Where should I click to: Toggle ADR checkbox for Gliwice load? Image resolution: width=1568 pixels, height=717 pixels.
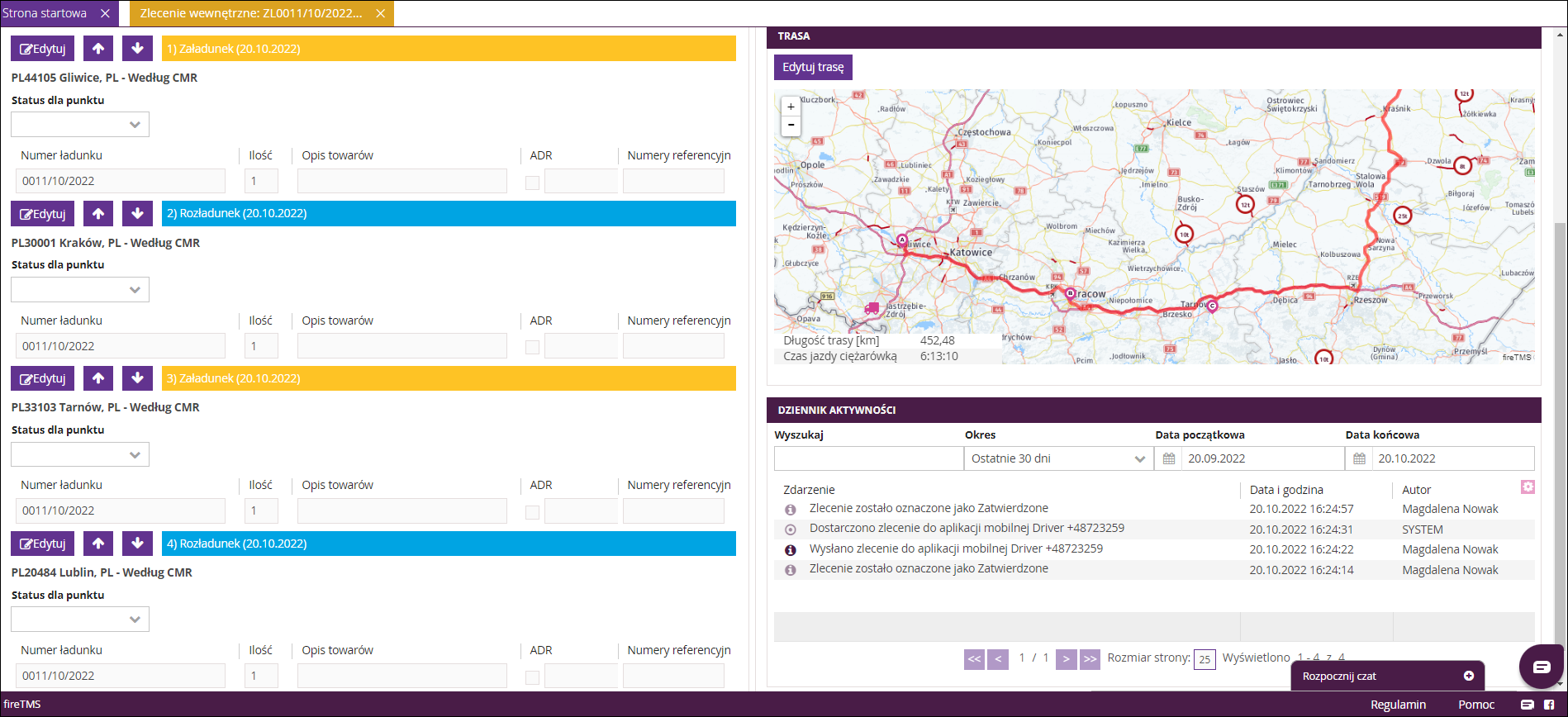[x=533, y=183]
